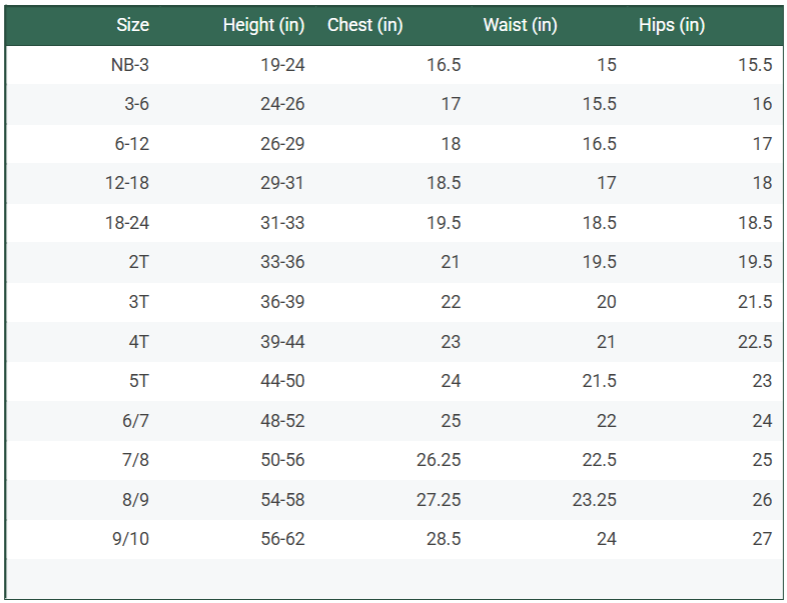Click hips value for size 4T
This screenshot has width=787, height=603.
(x=755, y=341)
